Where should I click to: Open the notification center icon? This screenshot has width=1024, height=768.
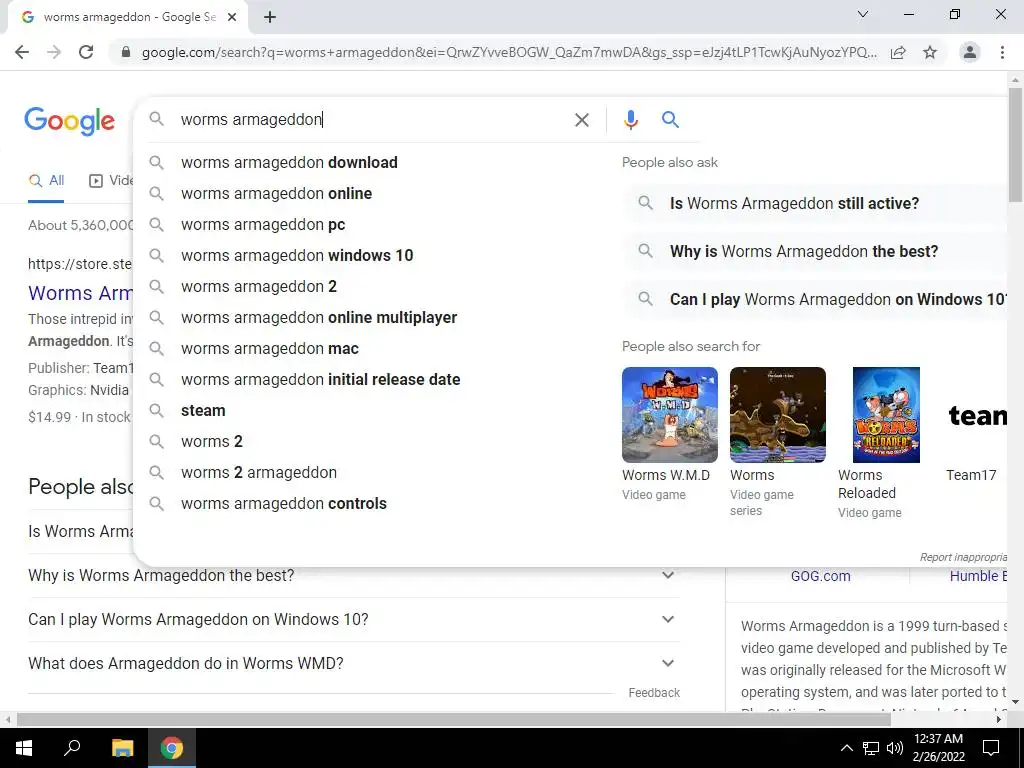pos(991,748)
